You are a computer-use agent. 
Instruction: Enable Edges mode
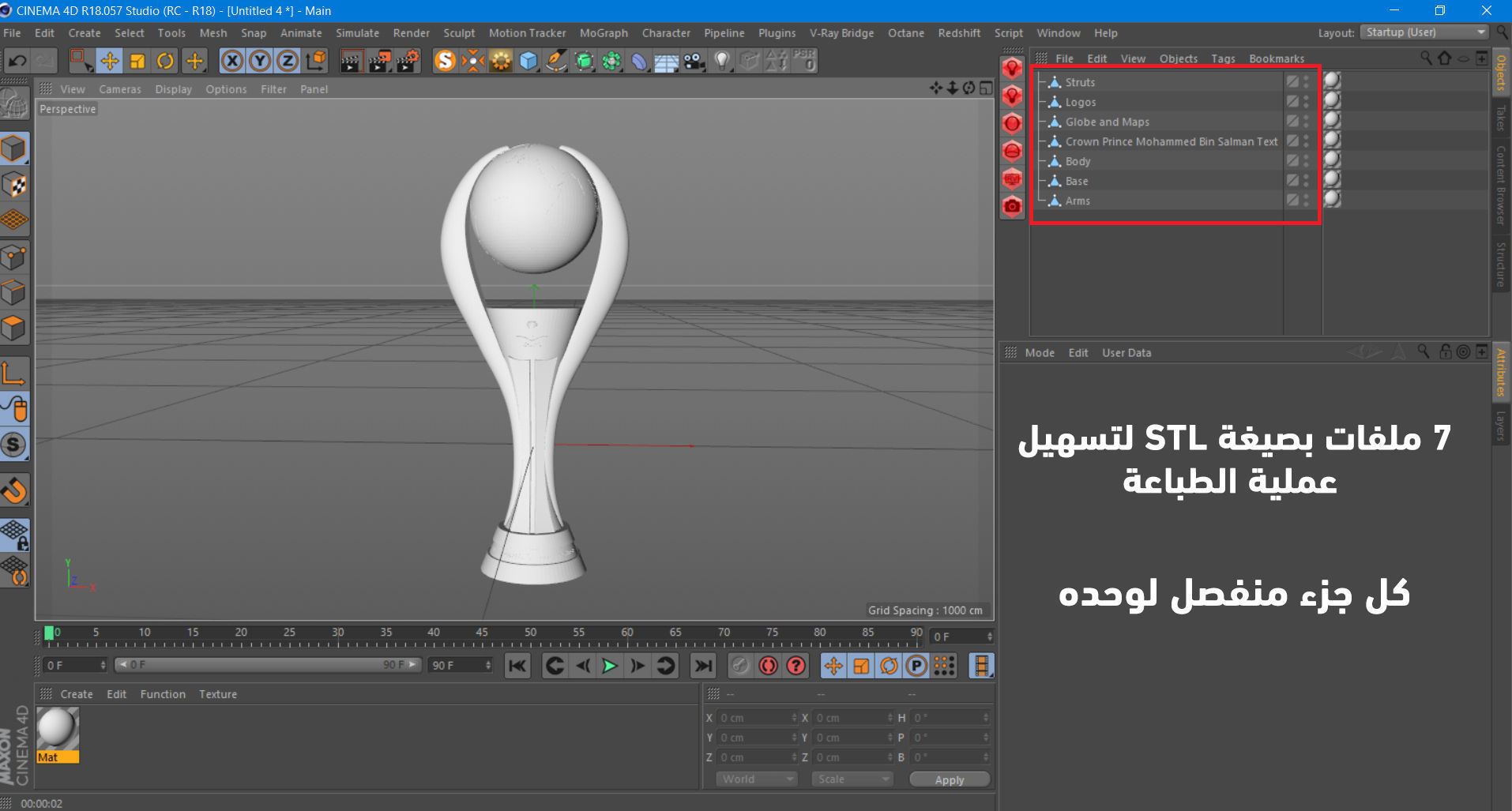[13, 292]
